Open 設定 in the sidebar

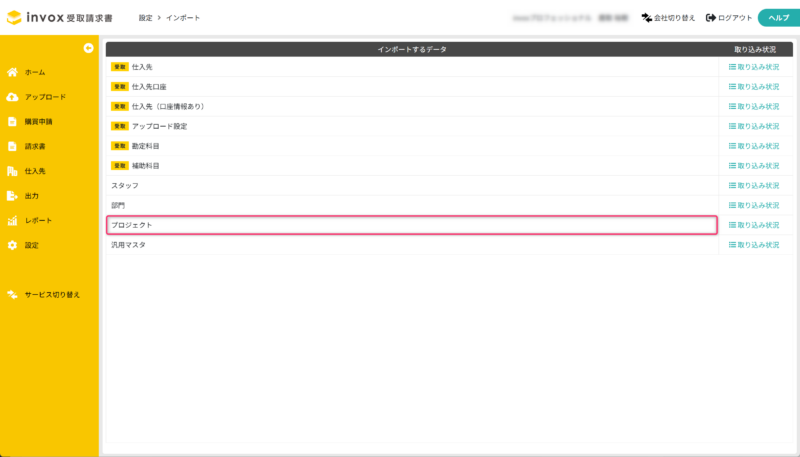[x=32, y=245]
